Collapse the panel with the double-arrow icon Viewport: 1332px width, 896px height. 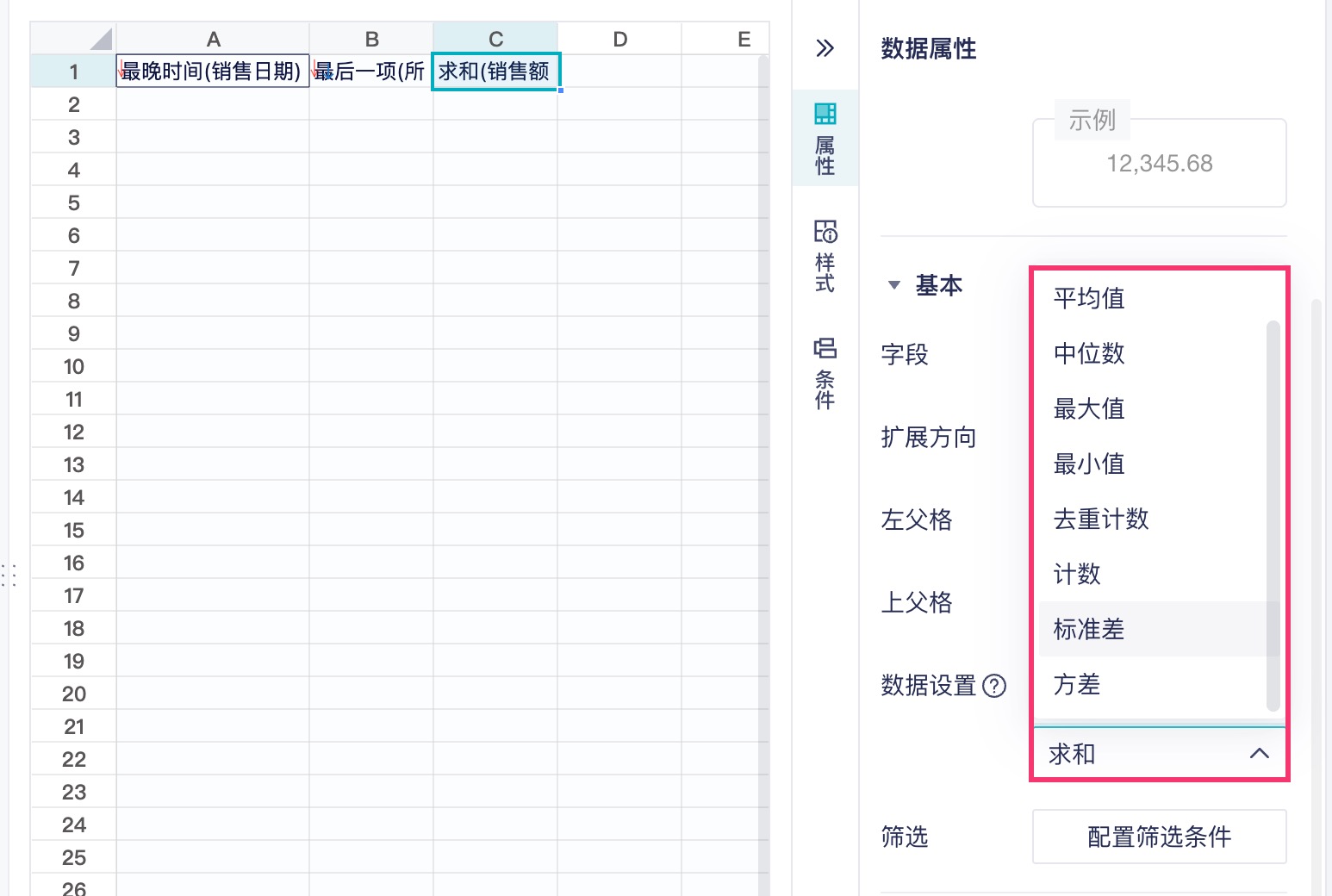click(825, 50)
